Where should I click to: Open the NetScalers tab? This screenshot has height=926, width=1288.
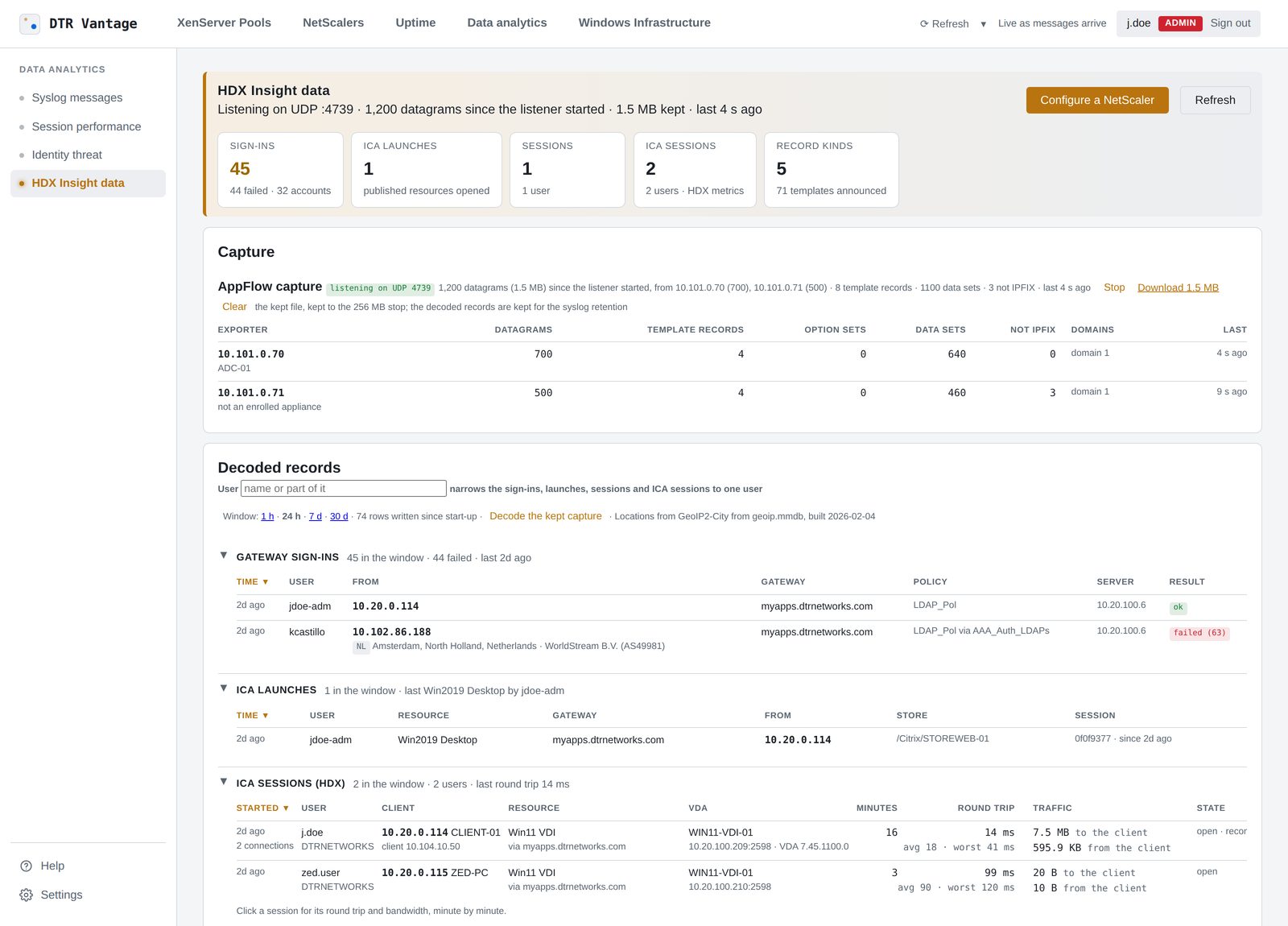[333, 23]
